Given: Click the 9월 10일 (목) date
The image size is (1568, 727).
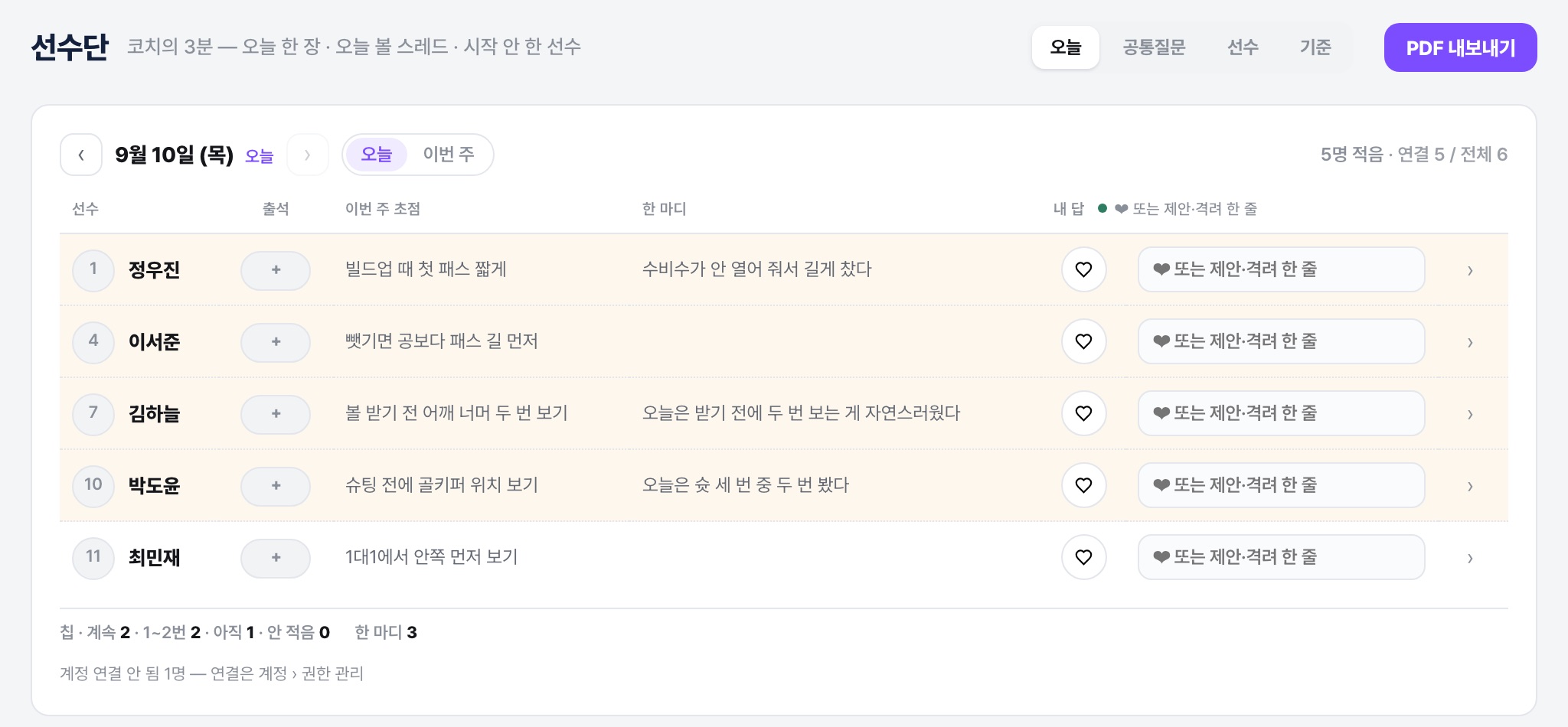Looking at the screenshot, I should coord(174,155).
